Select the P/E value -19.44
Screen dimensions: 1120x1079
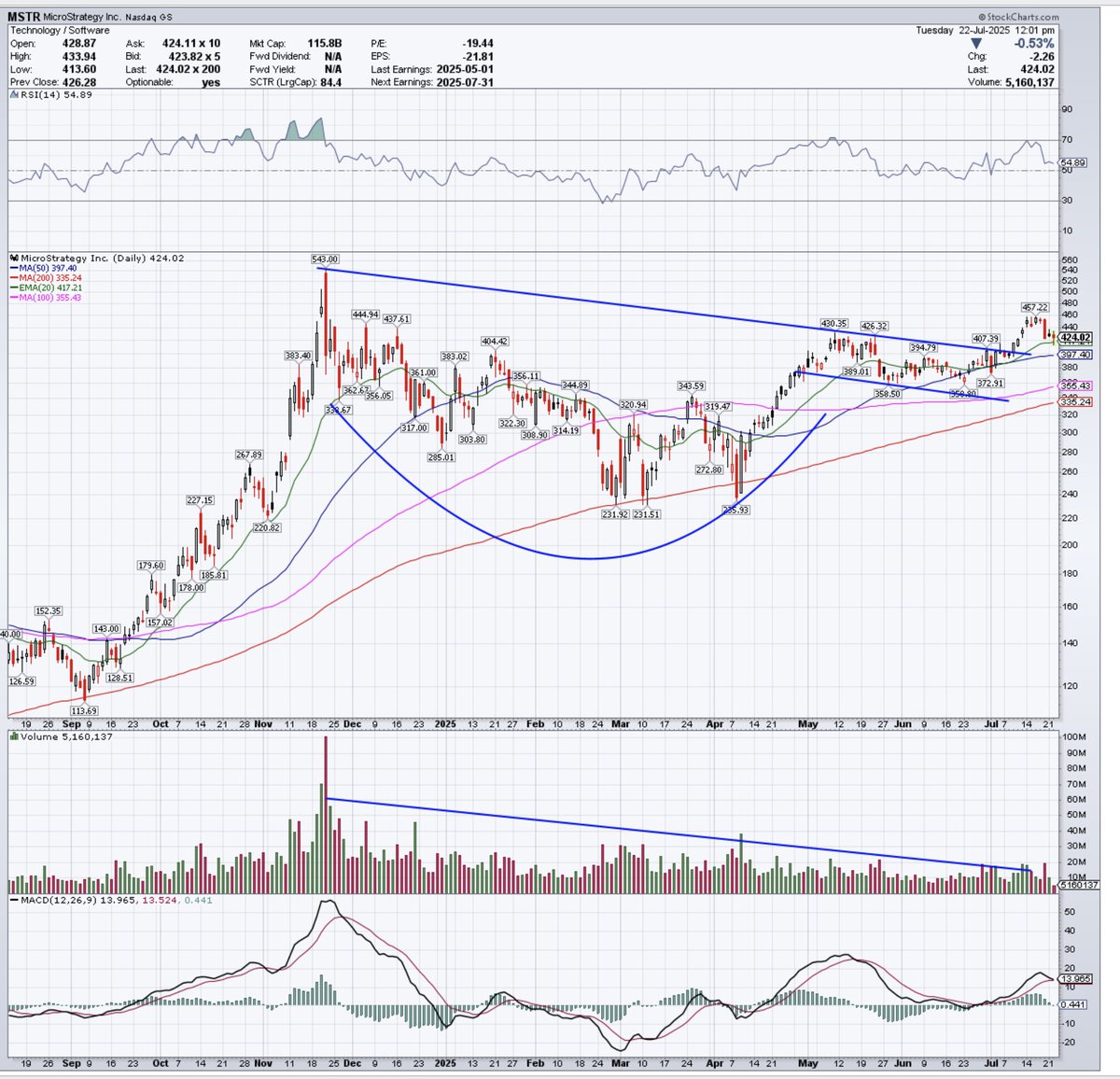click(477, 43)
